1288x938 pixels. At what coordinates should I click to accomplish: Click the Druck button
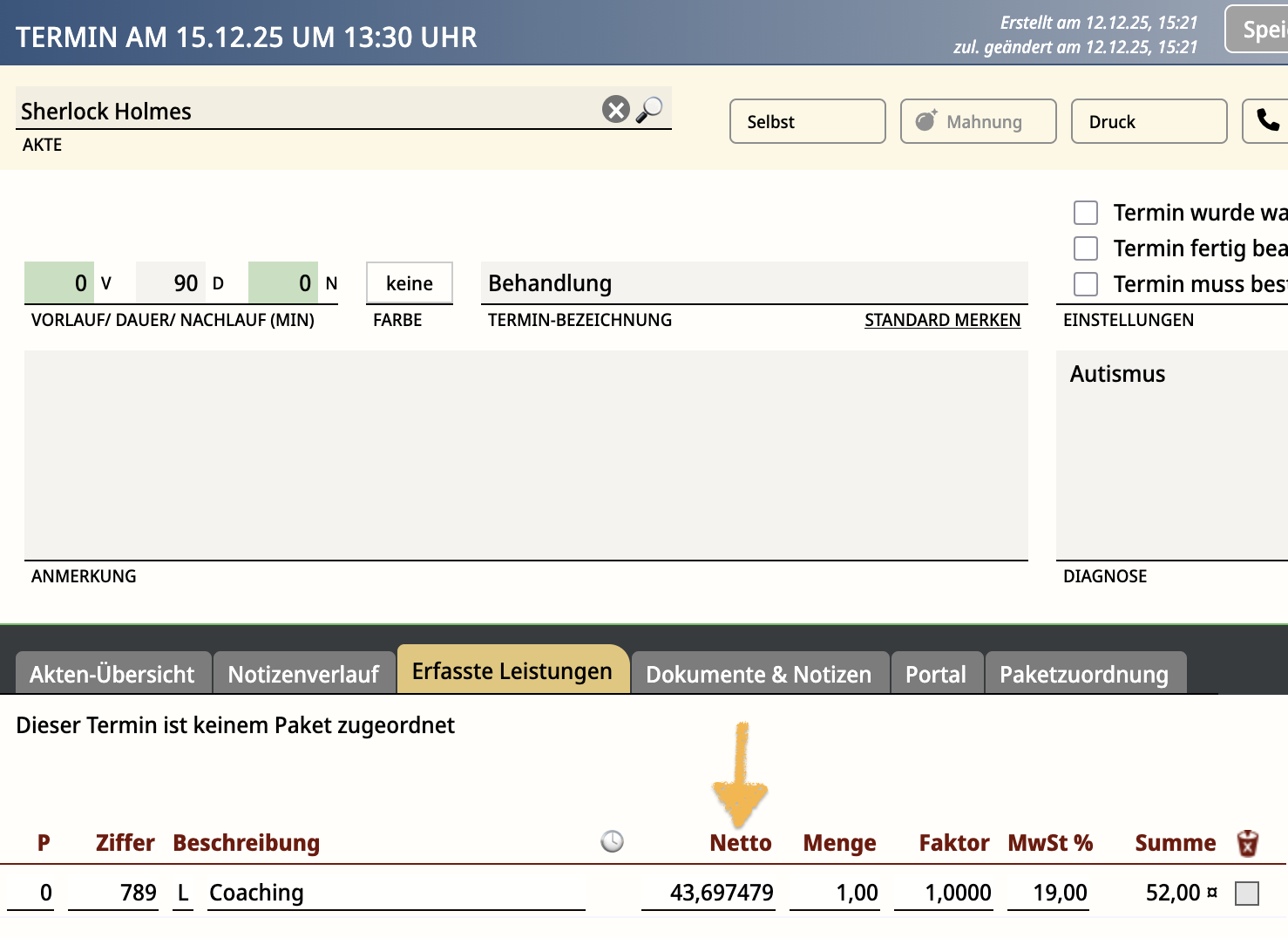pos(1148,121)
